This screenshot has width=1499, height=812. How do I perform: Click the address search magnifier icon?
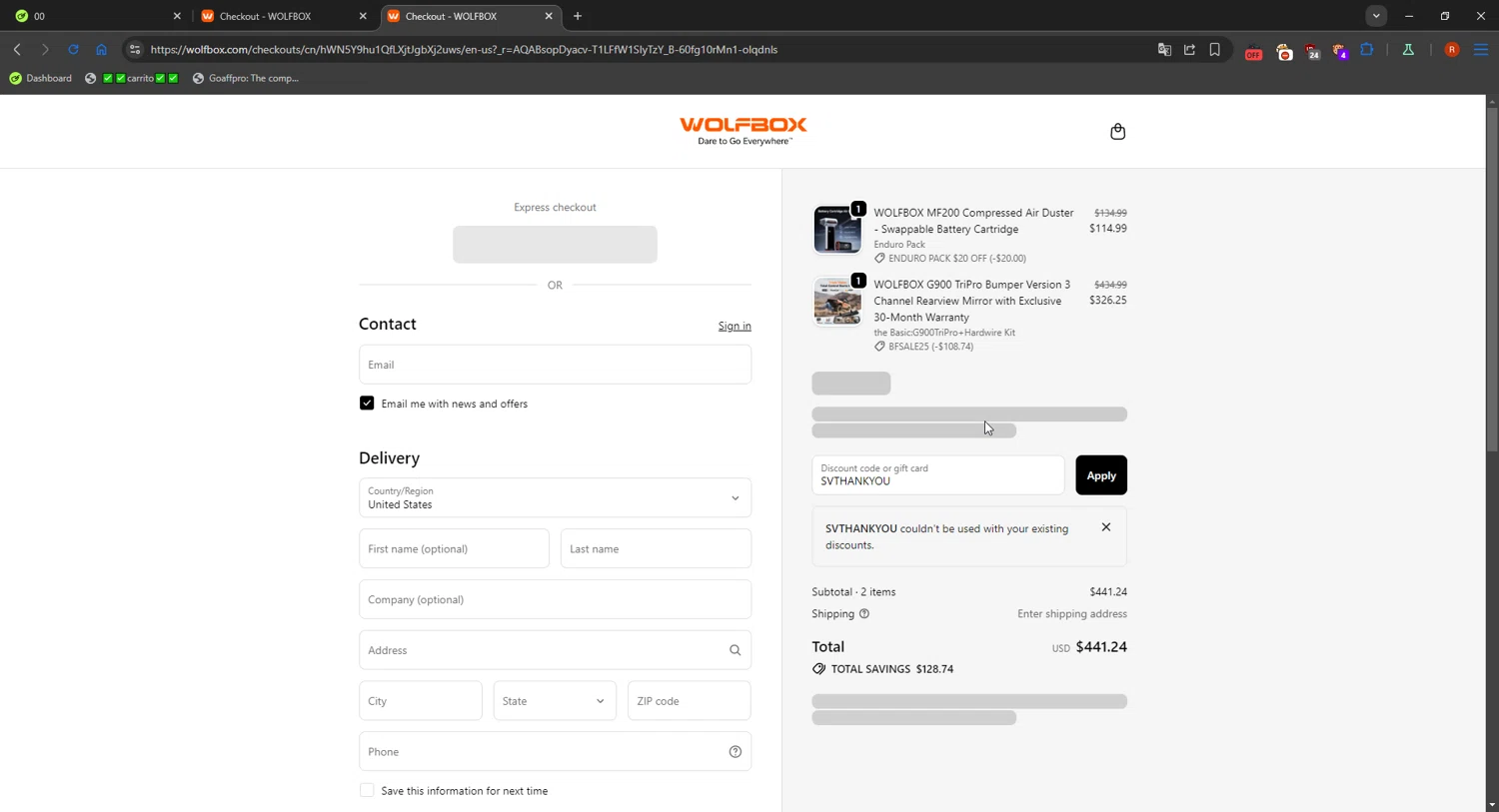735,650
